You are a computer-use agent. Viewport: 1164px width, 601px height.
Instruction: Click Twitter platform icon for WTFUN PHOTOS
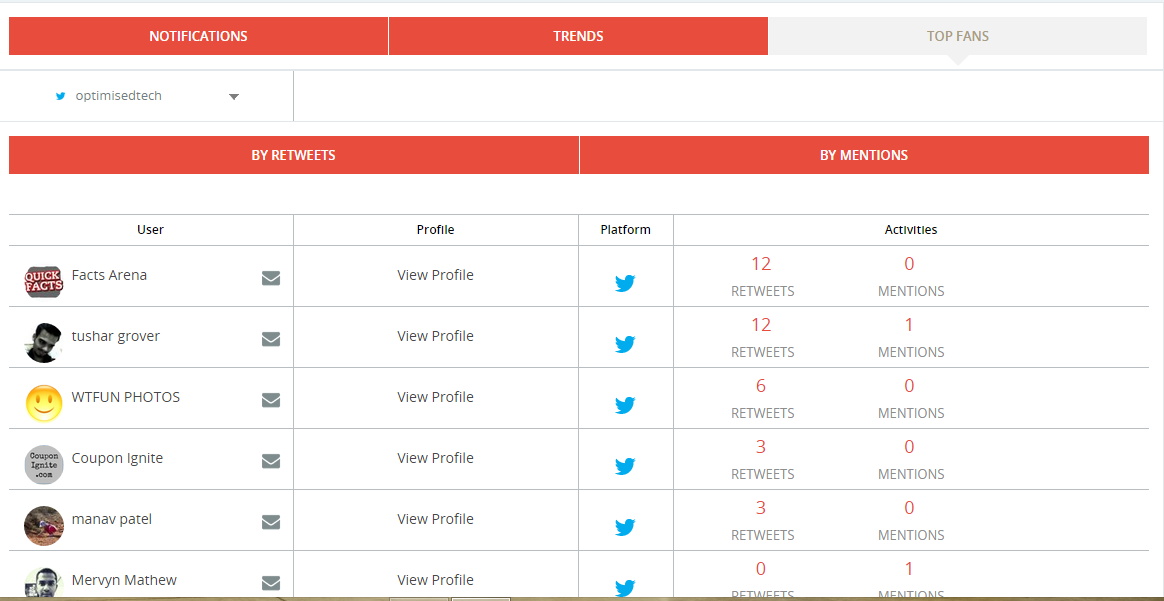(625, 404)
